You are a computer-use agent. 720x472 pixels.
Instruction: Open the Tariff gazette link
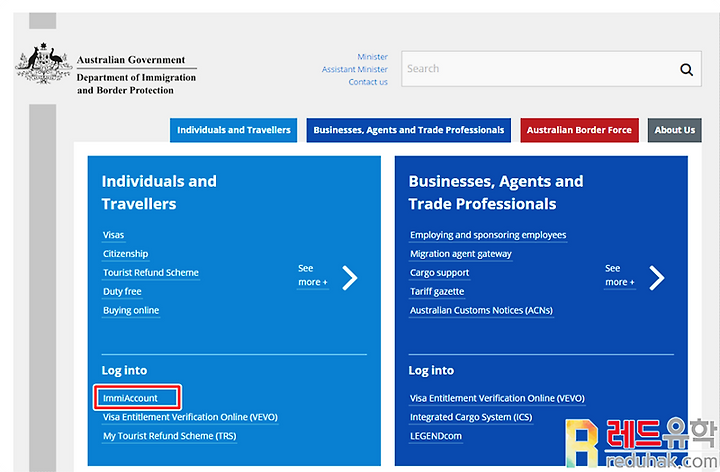[437, 292]
